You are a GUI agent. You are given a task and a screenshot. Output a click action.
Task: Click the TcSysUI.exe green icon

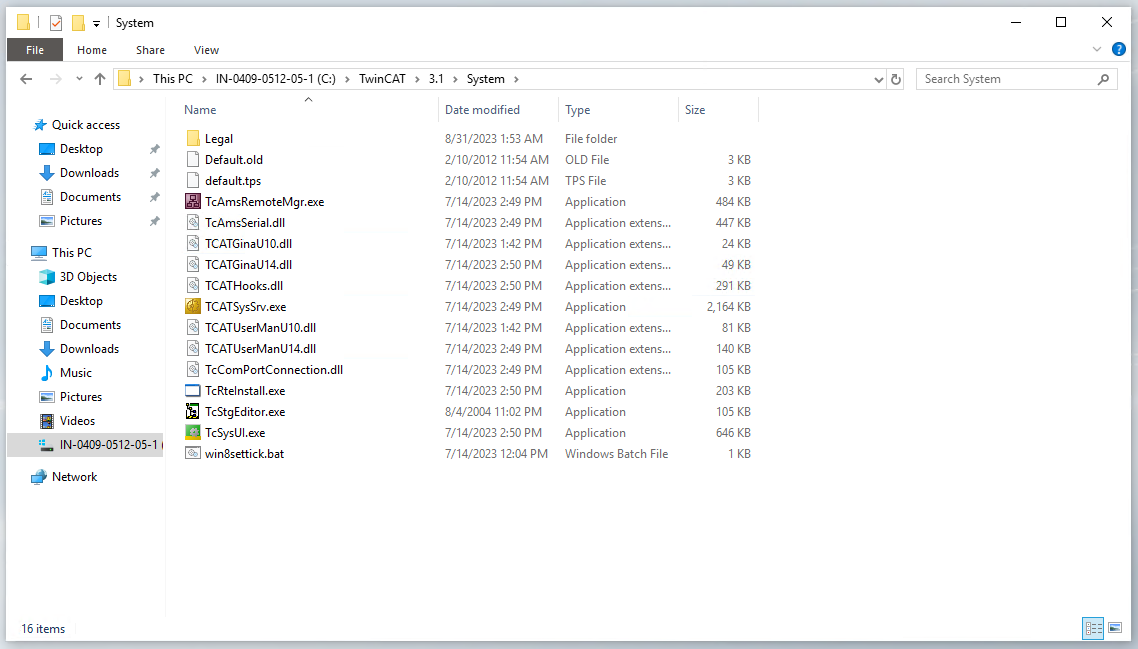pos(192,433)
